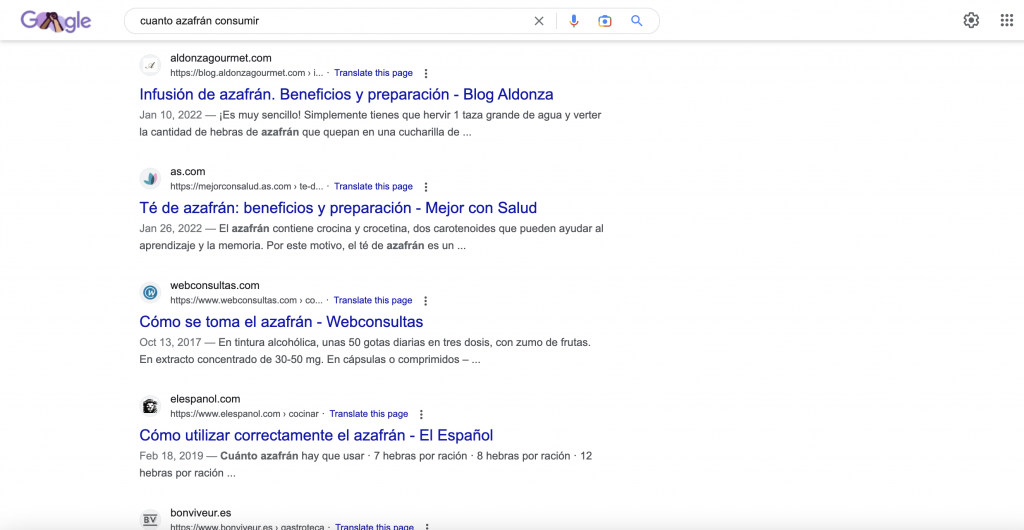
Task: Click the elespanol.com favicon
Action: [150, 405]
